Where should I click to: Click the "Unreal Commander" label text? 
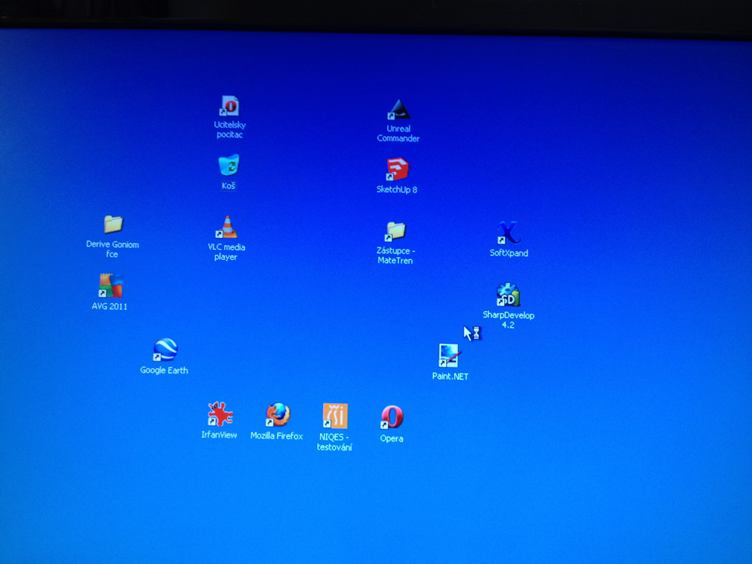coord(398,134)
